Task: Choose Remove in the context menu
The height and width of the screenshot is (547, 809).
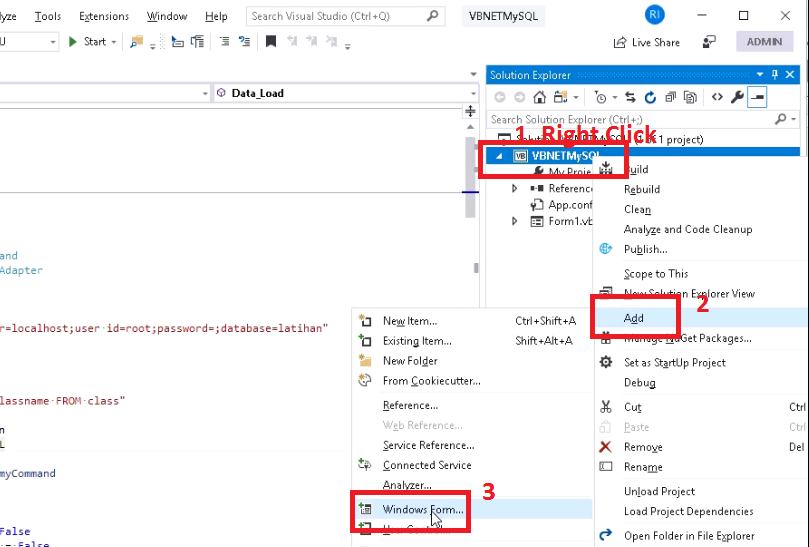Action: click(701, 447)
